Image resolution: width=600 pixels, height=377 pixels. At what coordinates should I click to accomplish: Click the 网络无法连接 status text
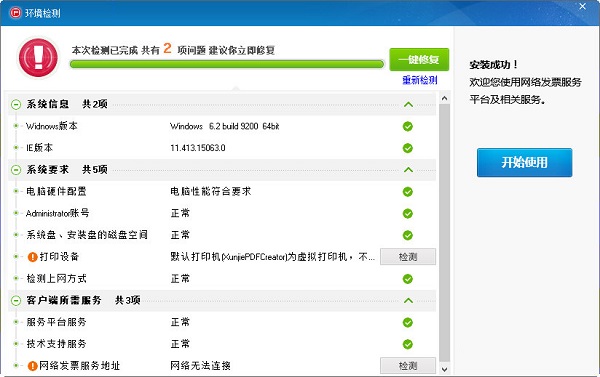point(201,366)
